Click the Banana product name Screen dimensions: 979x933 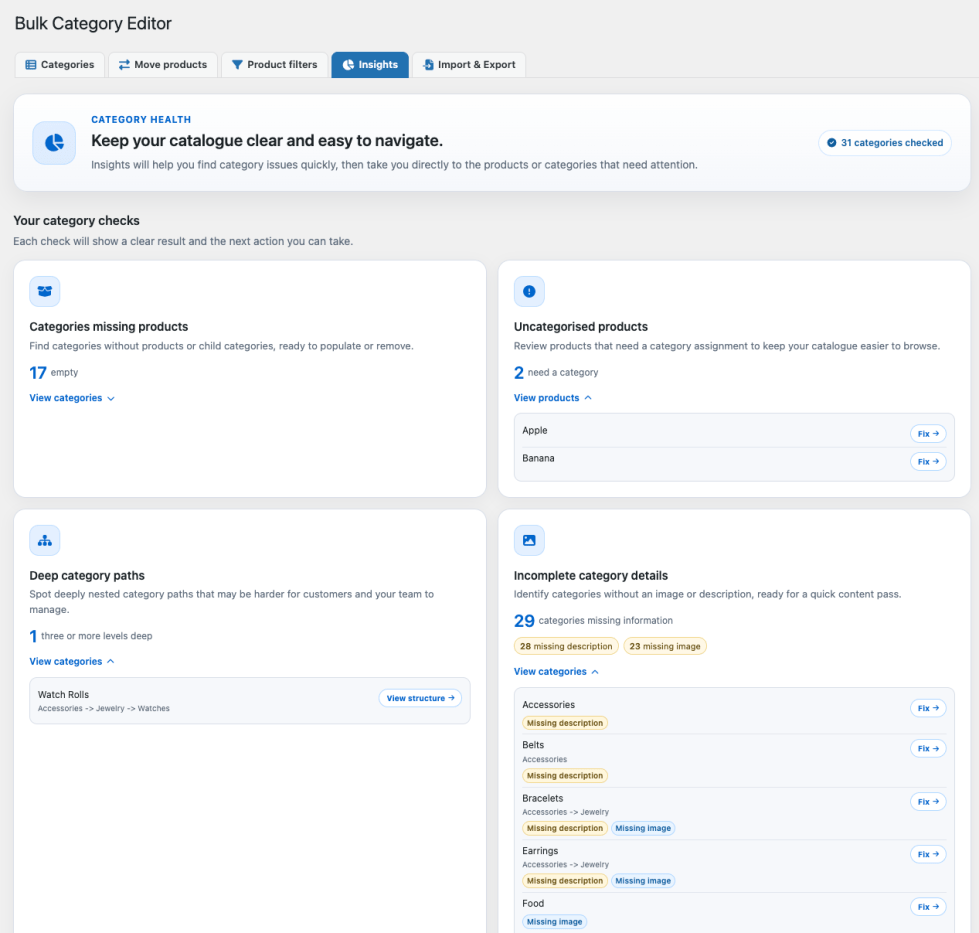(x=538, y=458)
